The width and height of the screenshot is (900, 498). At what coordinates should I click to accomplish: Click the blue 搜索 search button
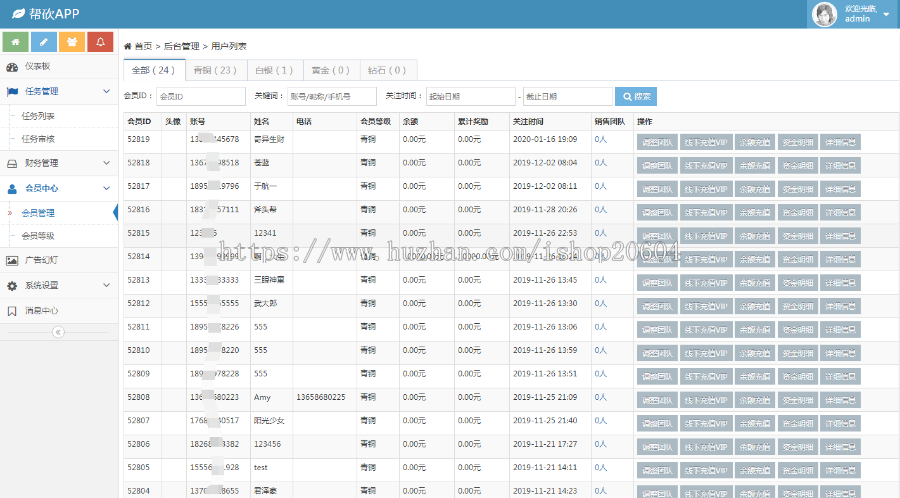[636, 96]
